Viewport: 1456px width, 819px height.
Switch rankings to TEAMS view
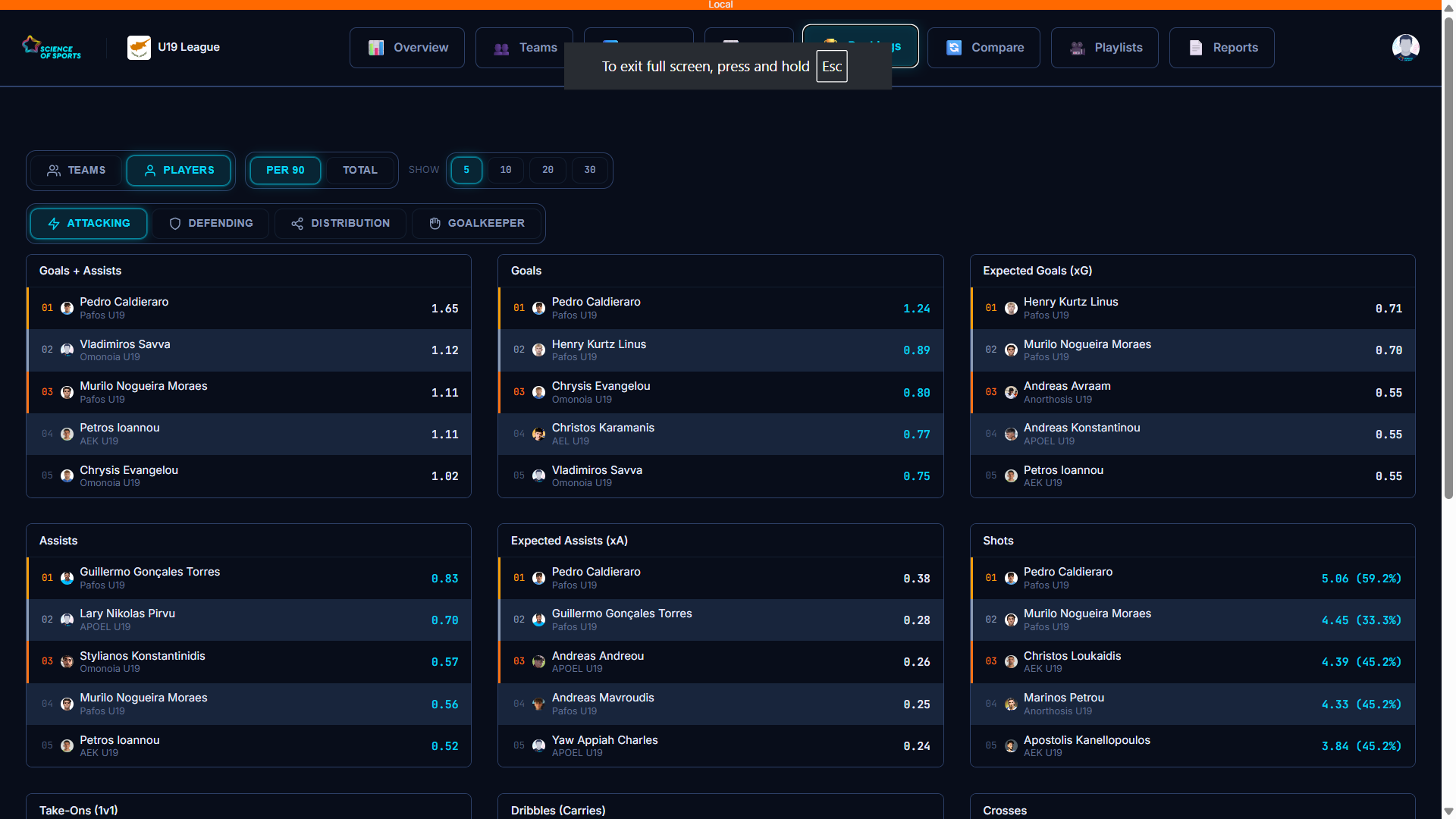(76, 171)
